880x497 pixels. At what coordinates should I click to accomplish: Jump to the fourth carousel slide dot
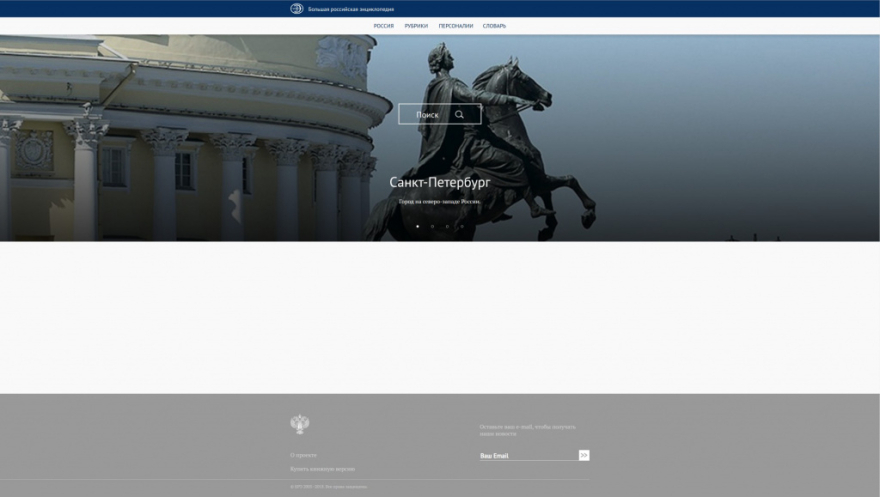click(x=461, y=226)
